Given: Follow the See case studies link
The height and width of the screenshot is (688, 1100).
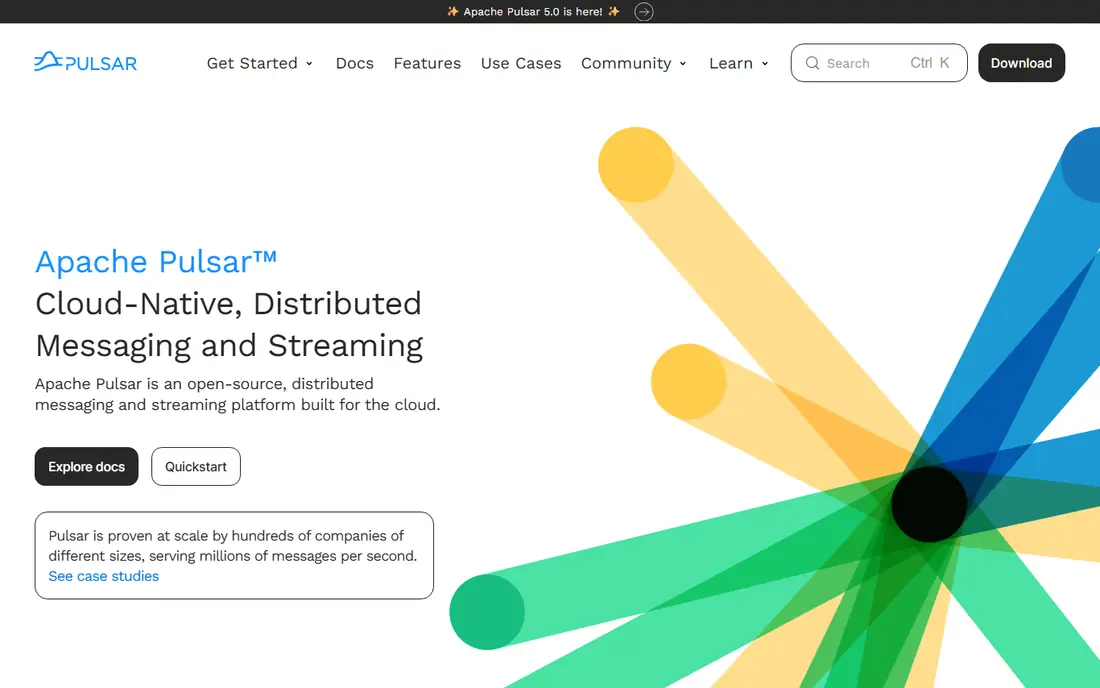Looking at the screenshot, I should pos(104,576).
